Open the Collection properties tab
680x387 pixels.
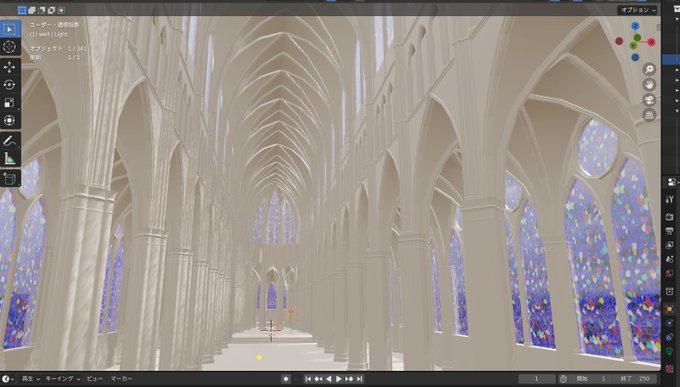670,291
